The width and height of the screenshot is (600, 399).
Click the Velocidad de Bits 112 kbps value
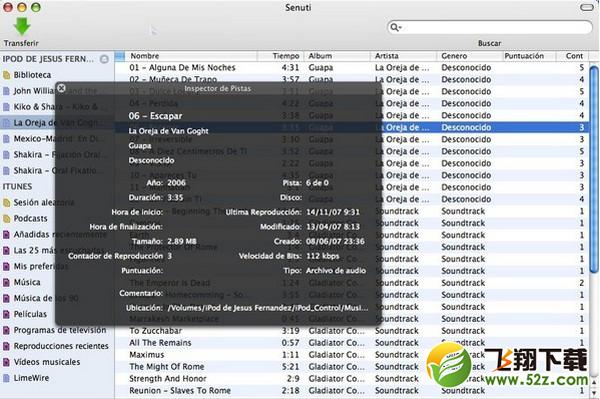pyautogui.click(x=323, y=256)
